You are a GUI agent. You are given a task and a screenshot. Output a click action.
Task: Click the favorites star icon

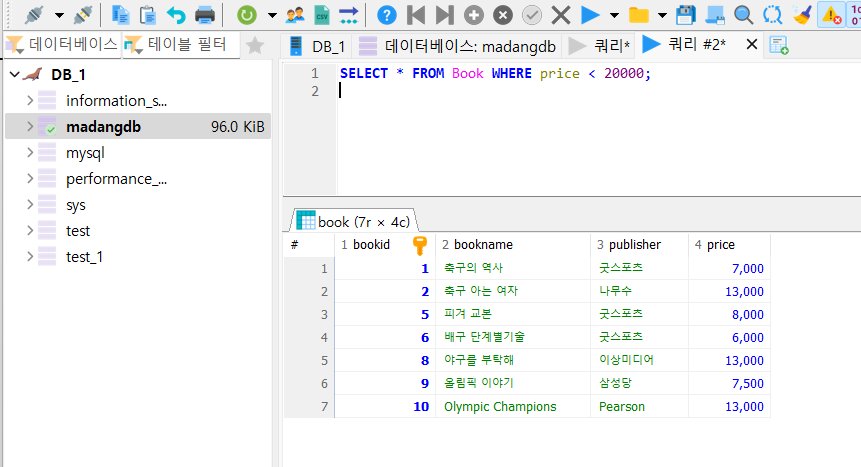point(255,45)
